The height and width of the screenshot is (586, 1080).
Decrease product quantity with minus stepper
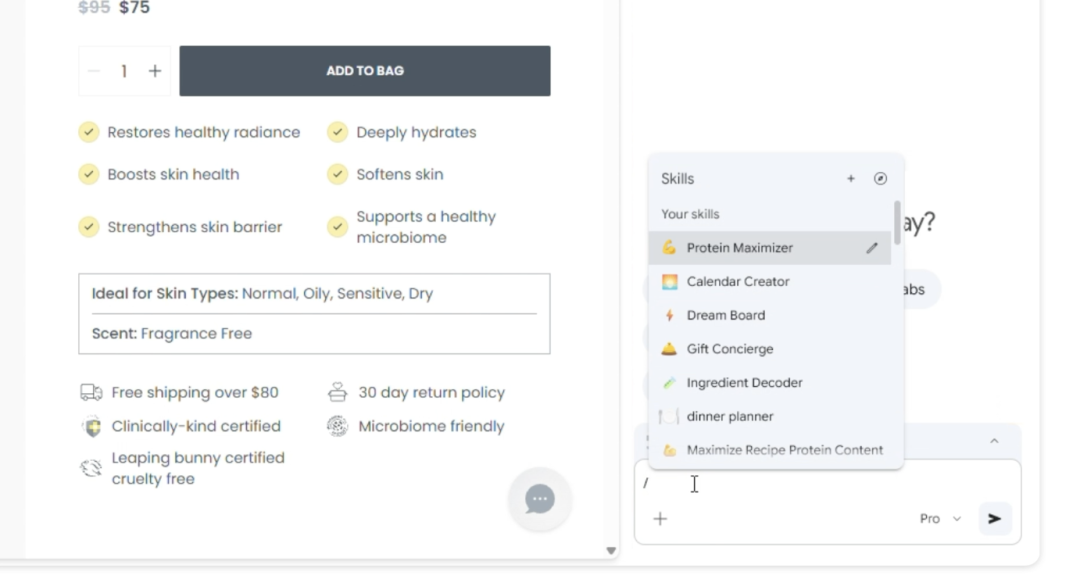[95, 71]
